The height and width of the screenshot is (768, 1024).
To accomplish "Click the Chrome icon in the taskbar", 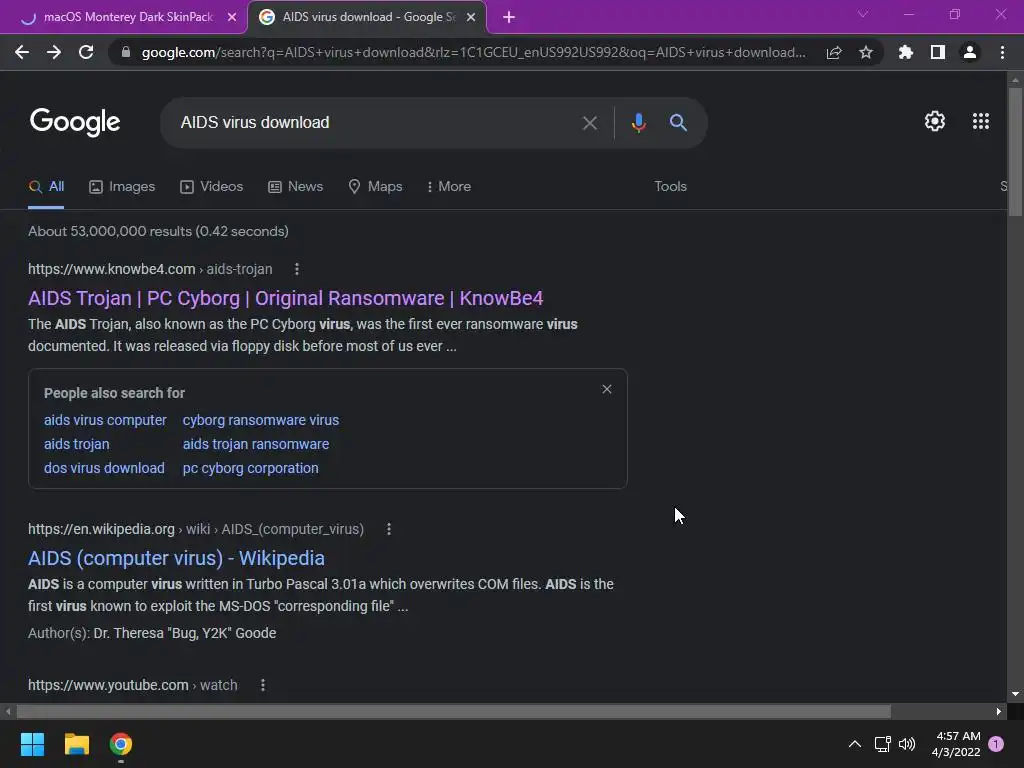I will 121,744.
